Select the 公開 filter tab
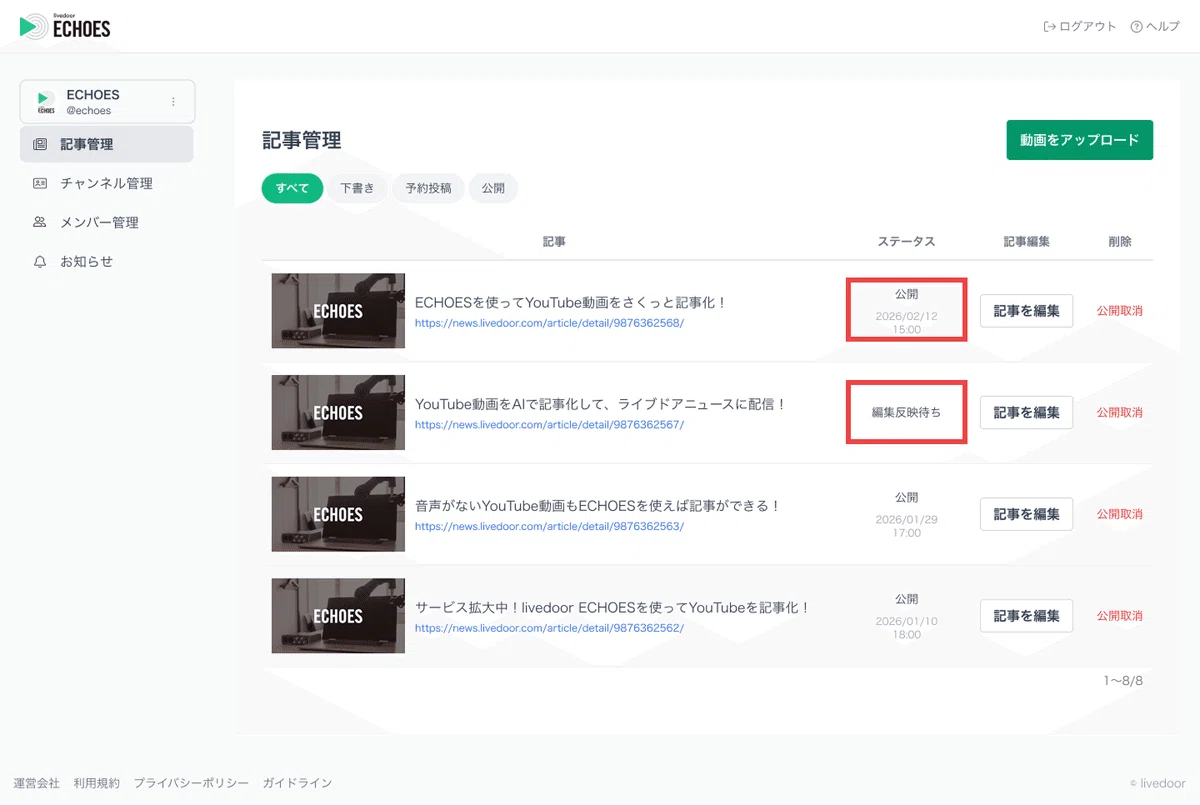The width and height of the screenshot is (1200, 805). pos(493,188)
